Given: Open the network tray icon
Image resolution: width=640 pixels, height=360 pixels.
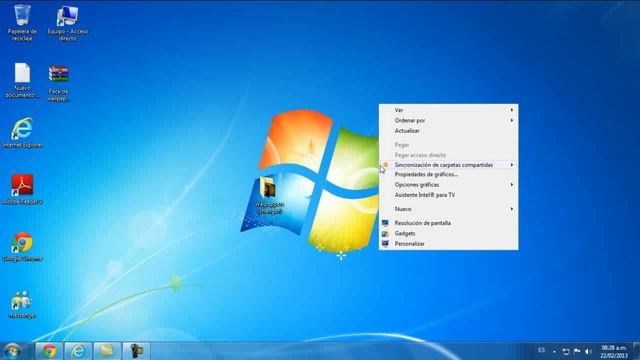Looking at the screenshot, I should coord(566,351).
